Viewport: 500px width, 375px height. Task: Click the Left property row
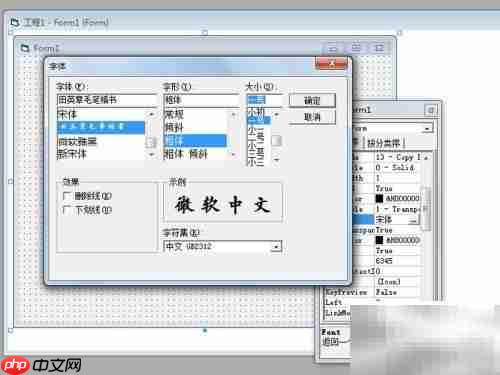point(372,302)
